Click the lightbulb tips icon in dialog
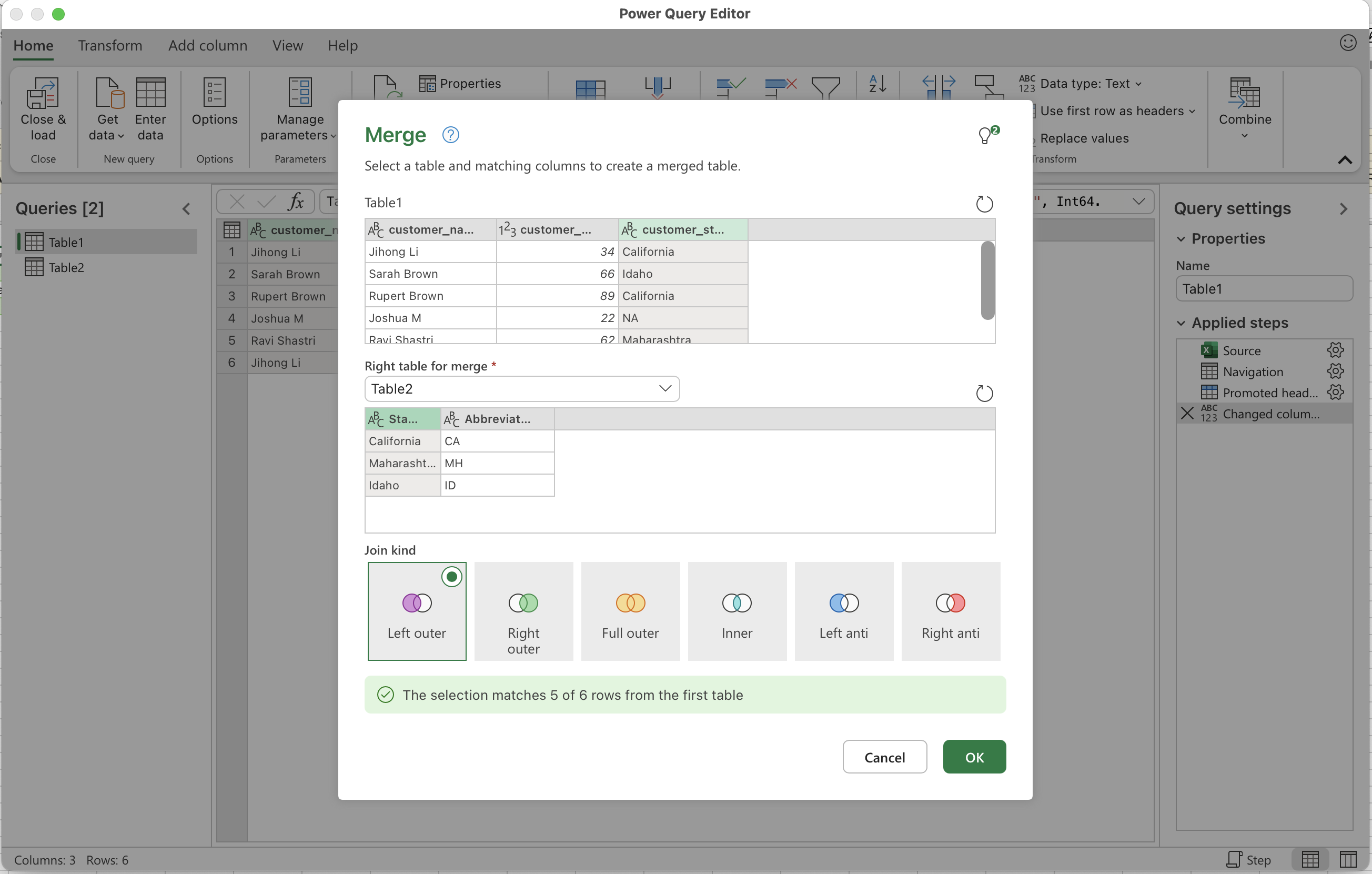Image resolution: width=1372 pixels, height=874 pixels. [986, 135]
